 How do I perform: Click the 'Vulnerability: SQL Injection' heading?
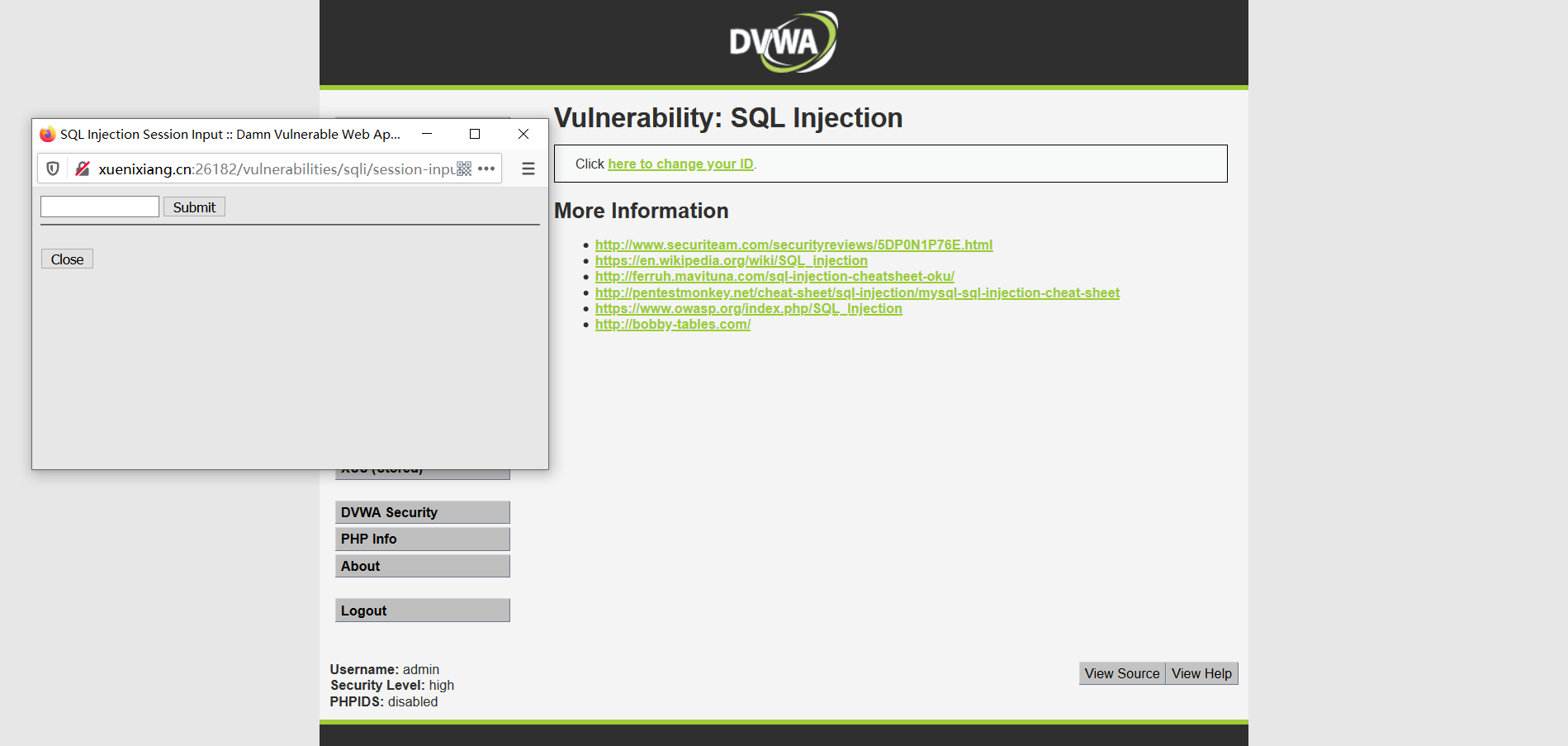click(728, 118)
